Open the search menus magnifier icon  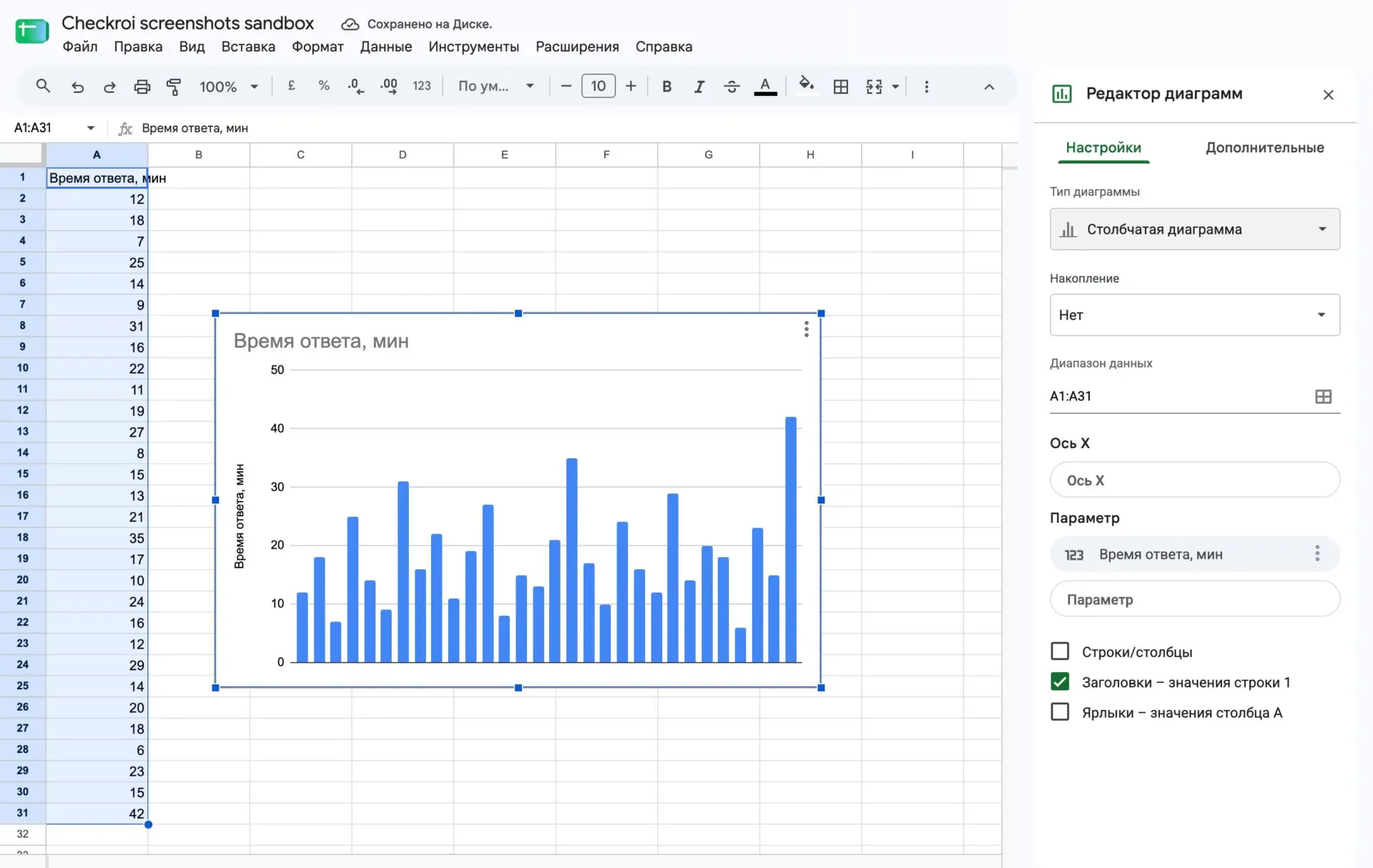tap(43, 87)
